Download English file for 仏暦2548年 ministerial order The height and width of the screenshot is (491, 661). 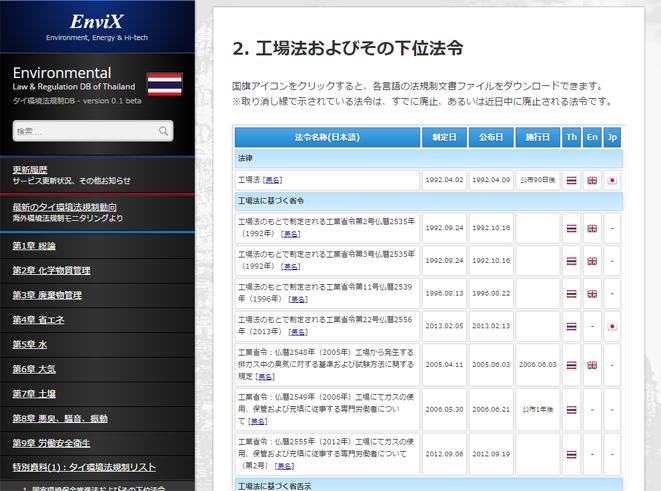[x=592, y=366]
